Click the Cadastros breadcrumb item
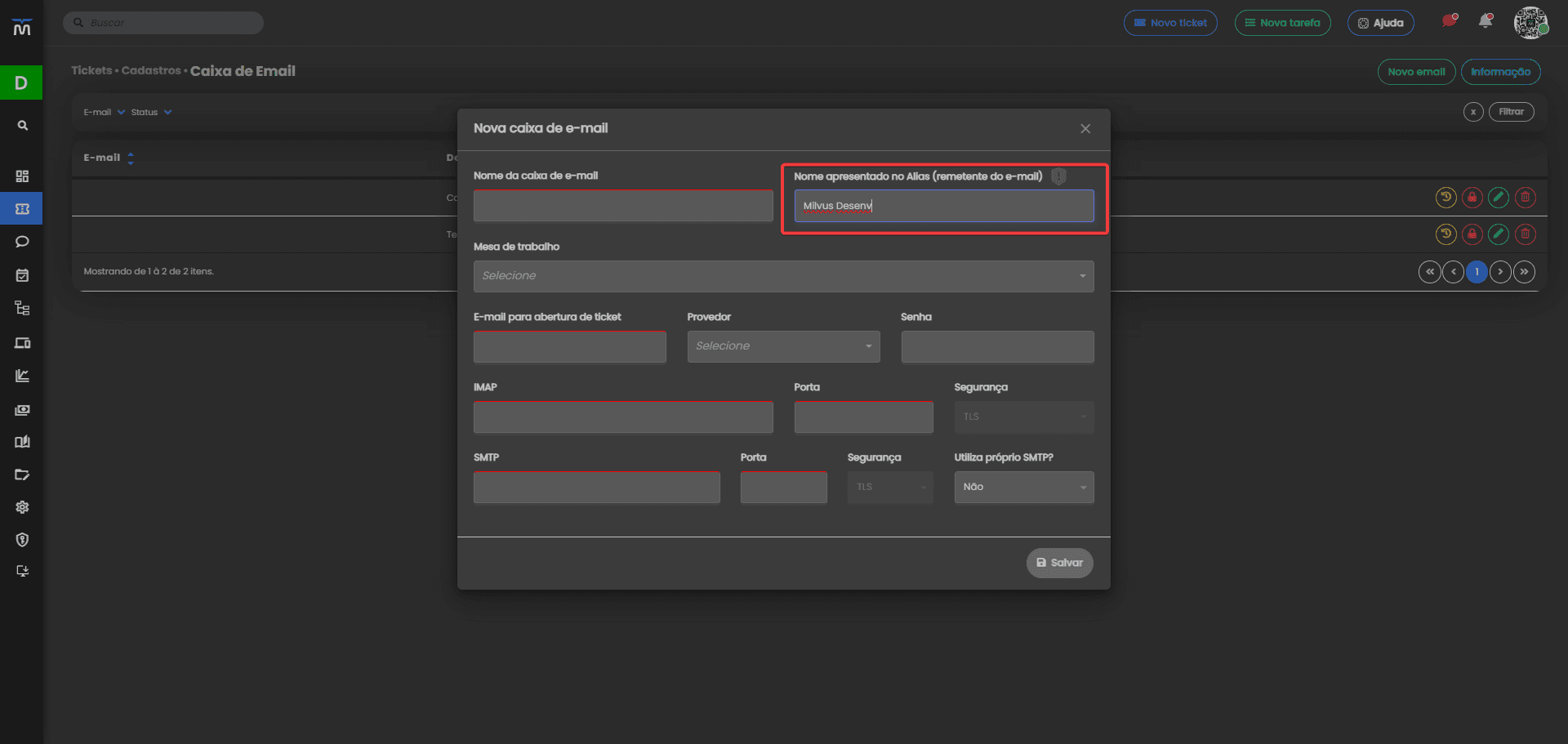The height and width of the screenshot is (744, 1568). [151, 71]
